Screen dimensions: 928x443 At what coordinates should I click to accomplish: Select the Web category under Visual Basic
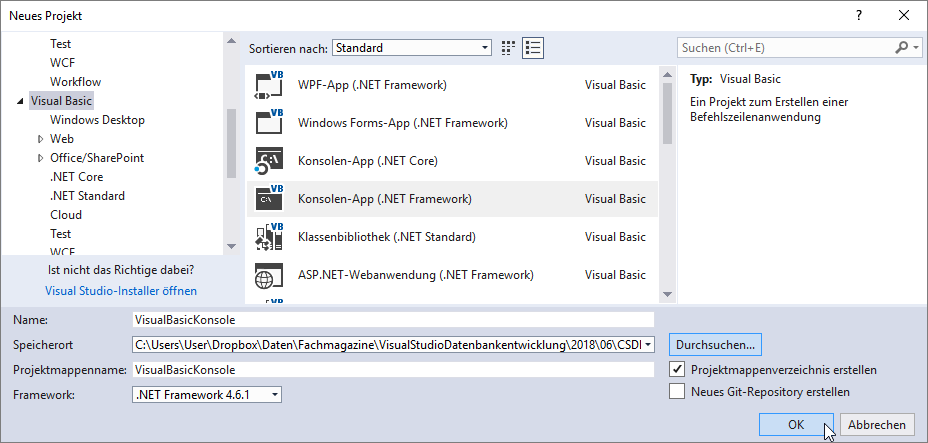(62, 138)
